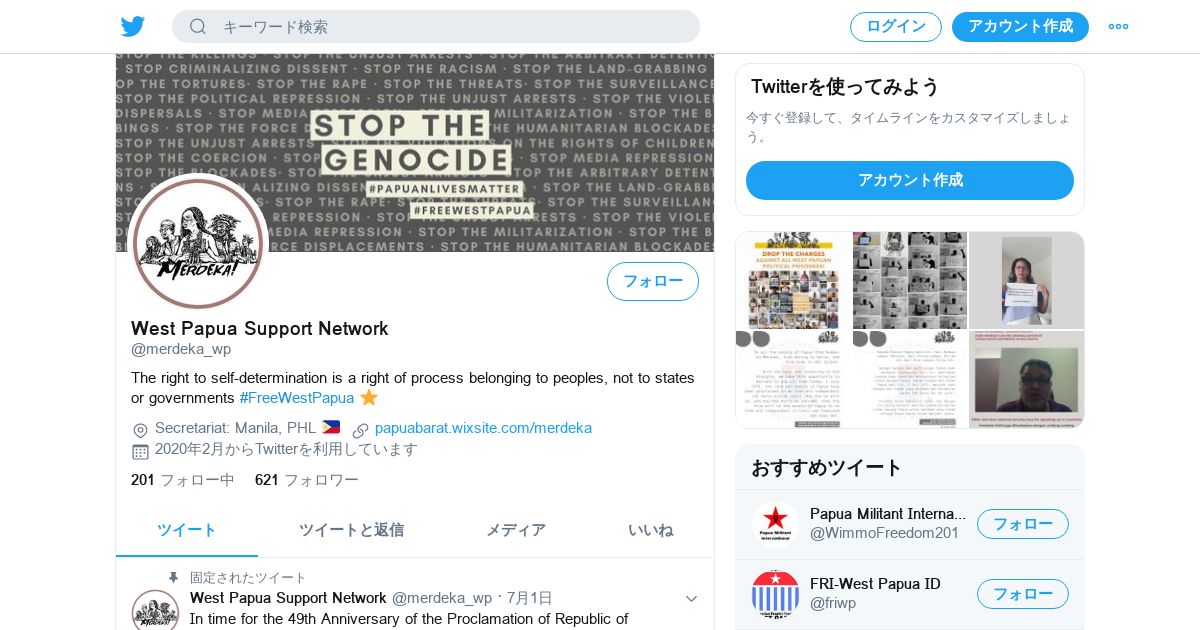
Task: Open the woman holding sign media thumbnail
Action: [x=1026, y=280]
